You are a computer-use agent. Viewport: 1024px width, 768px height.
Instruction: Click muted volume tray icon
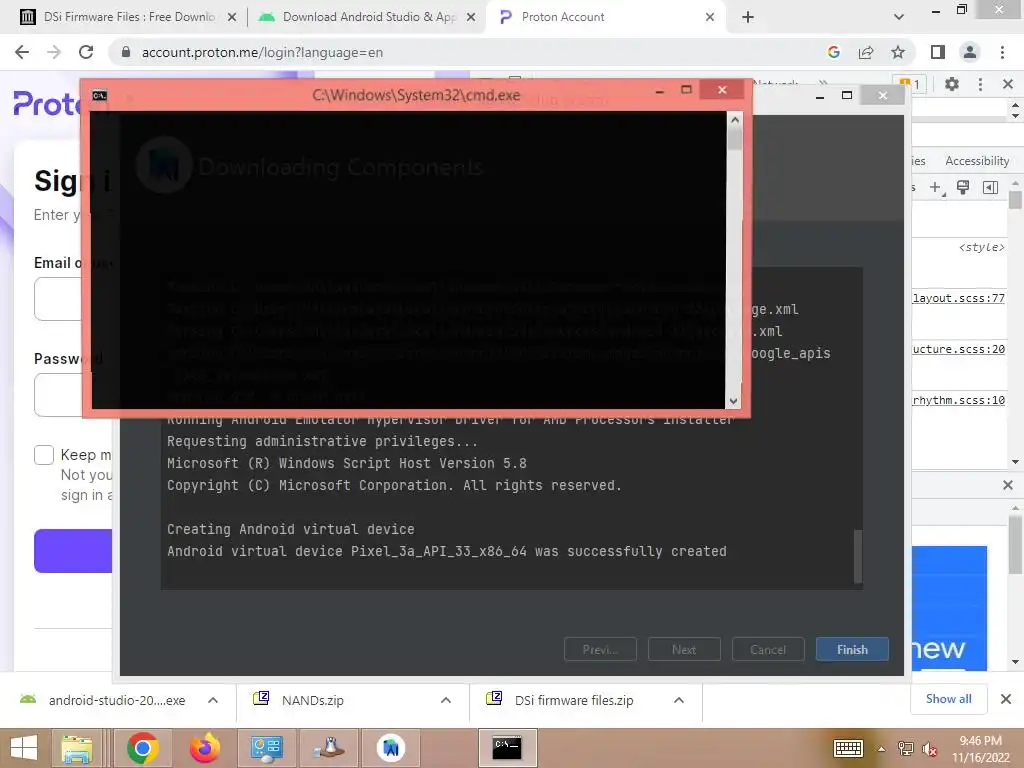tap(929, 749)
